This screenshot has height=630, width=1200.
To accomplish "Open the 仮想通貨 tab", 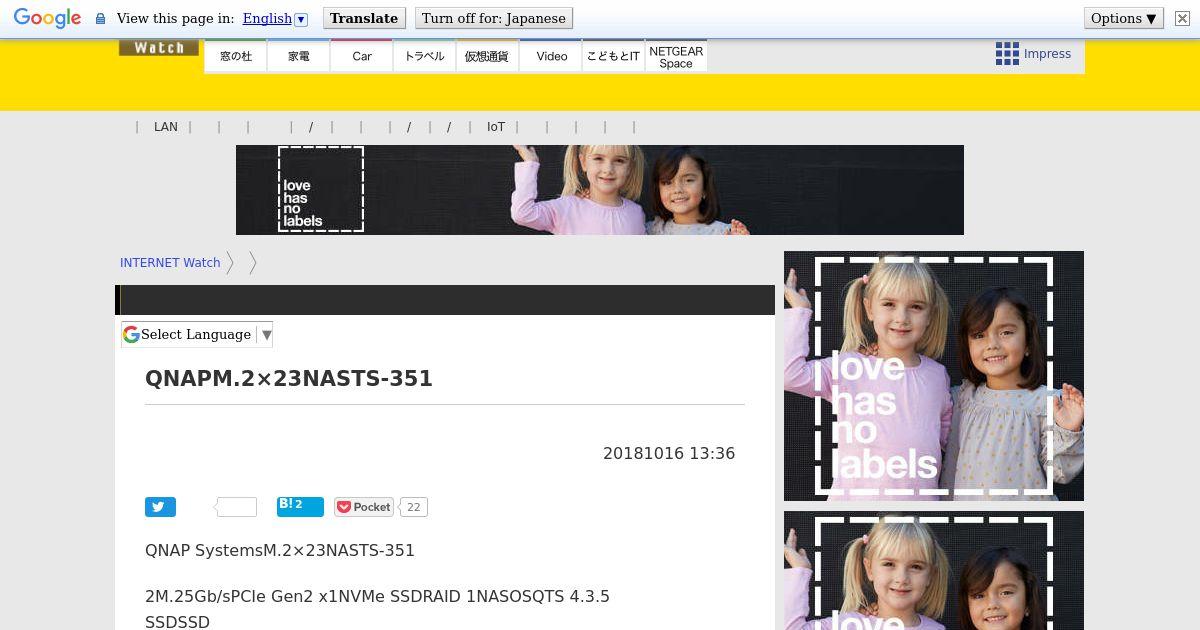I will pos(488,56).
